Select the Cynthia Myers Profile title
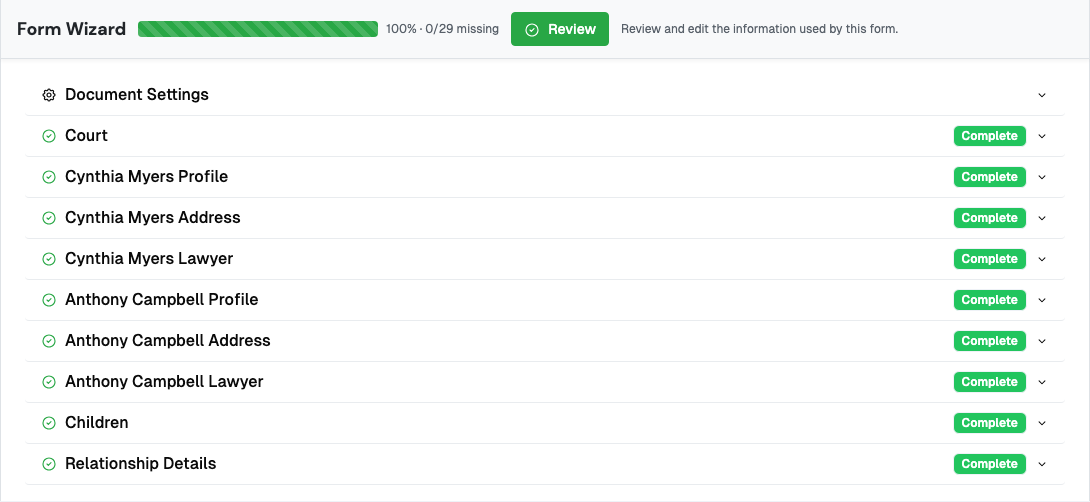This screenshot has height=502, width=1090. 147,177
